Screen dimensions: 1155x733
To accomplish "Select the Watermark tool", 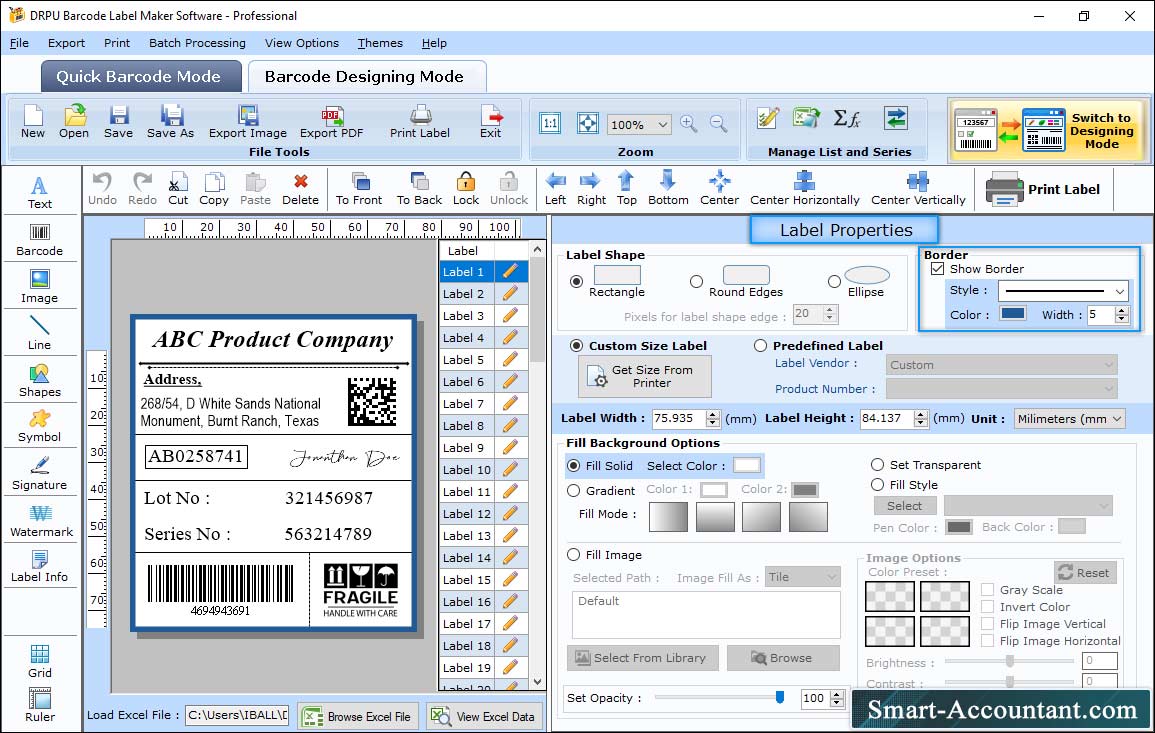I will point(41,521).
